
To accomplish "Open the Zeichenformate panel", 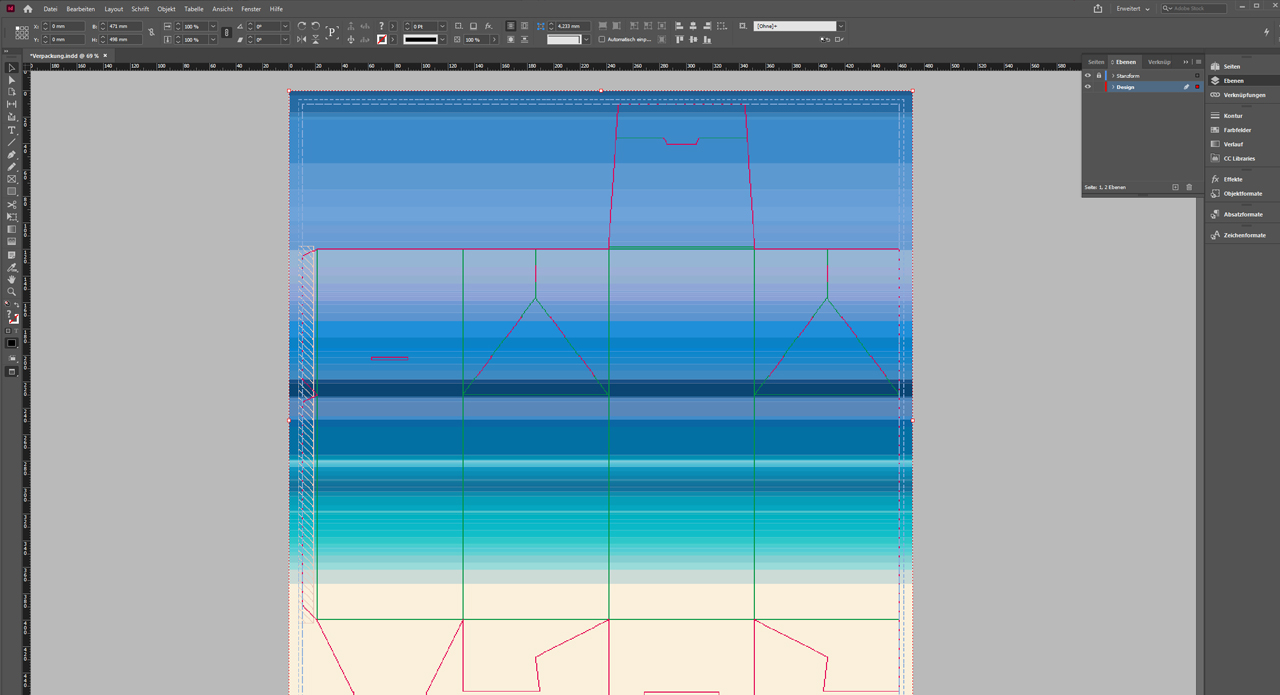I will click(1244, 235).
